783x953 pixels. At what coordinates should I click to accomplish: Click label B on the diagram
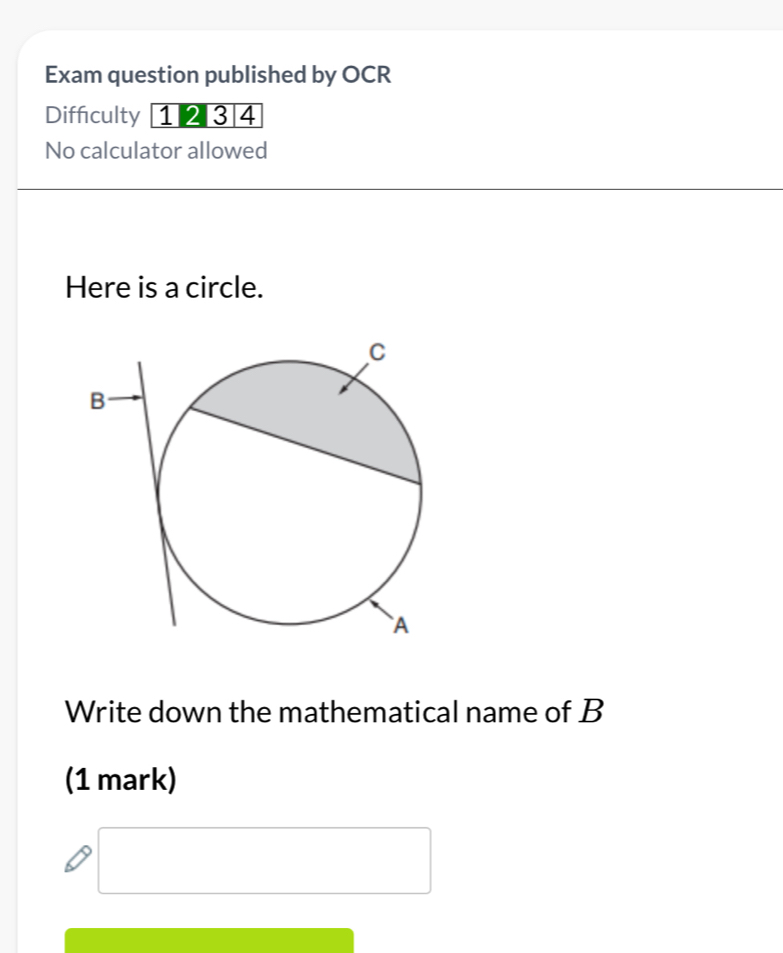(x=97, y=401)
